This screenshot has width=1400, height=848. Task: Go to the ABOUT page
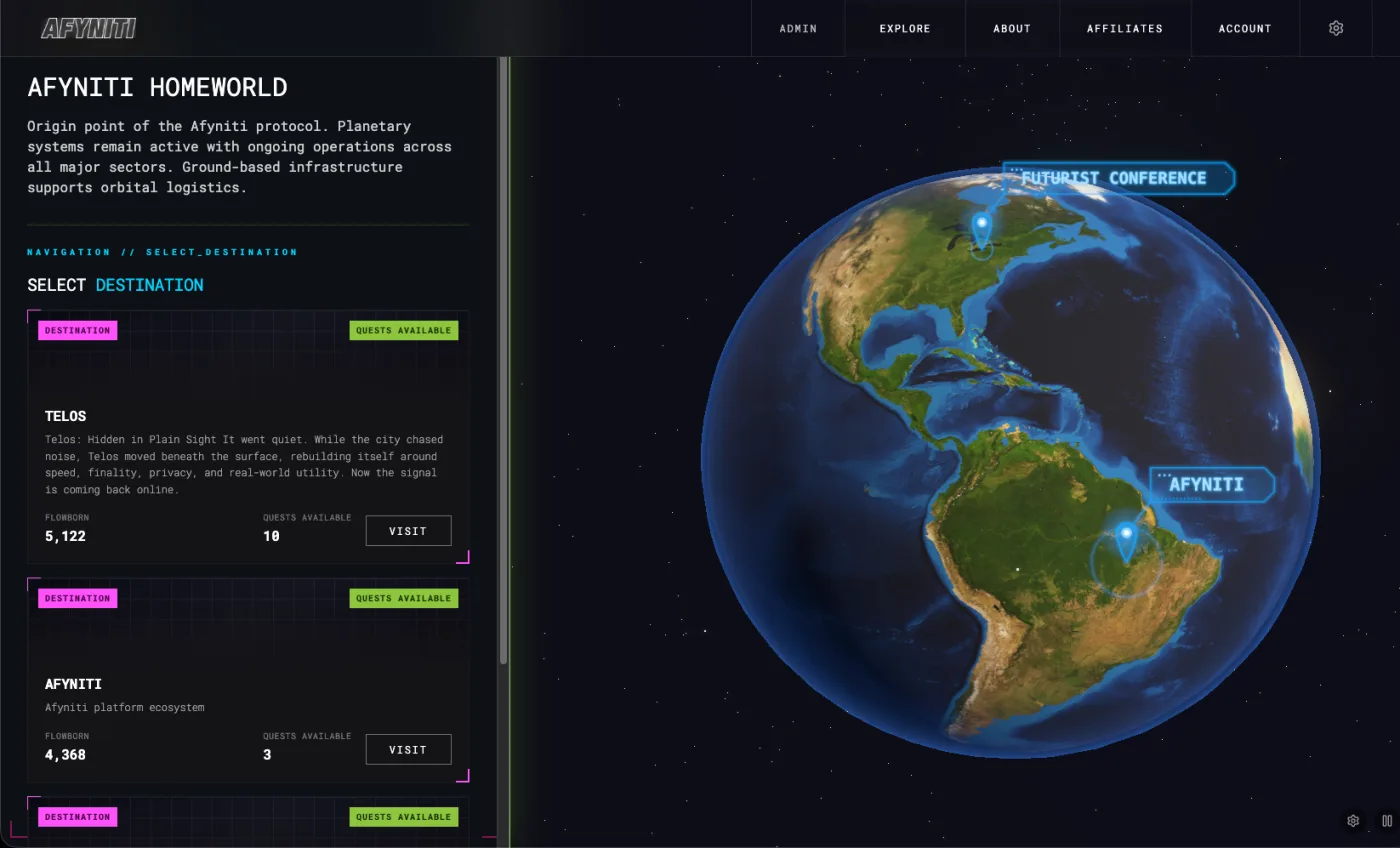point(1012,28)
